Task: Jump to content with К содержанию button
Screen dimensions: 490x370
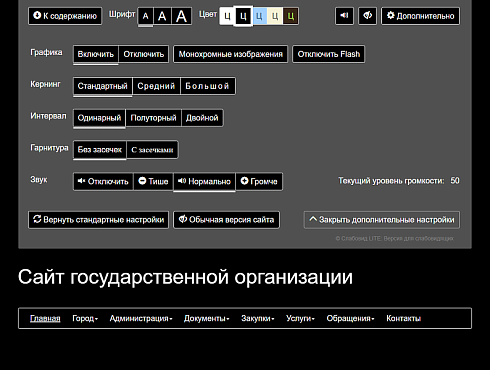Action: pos(65,16)
